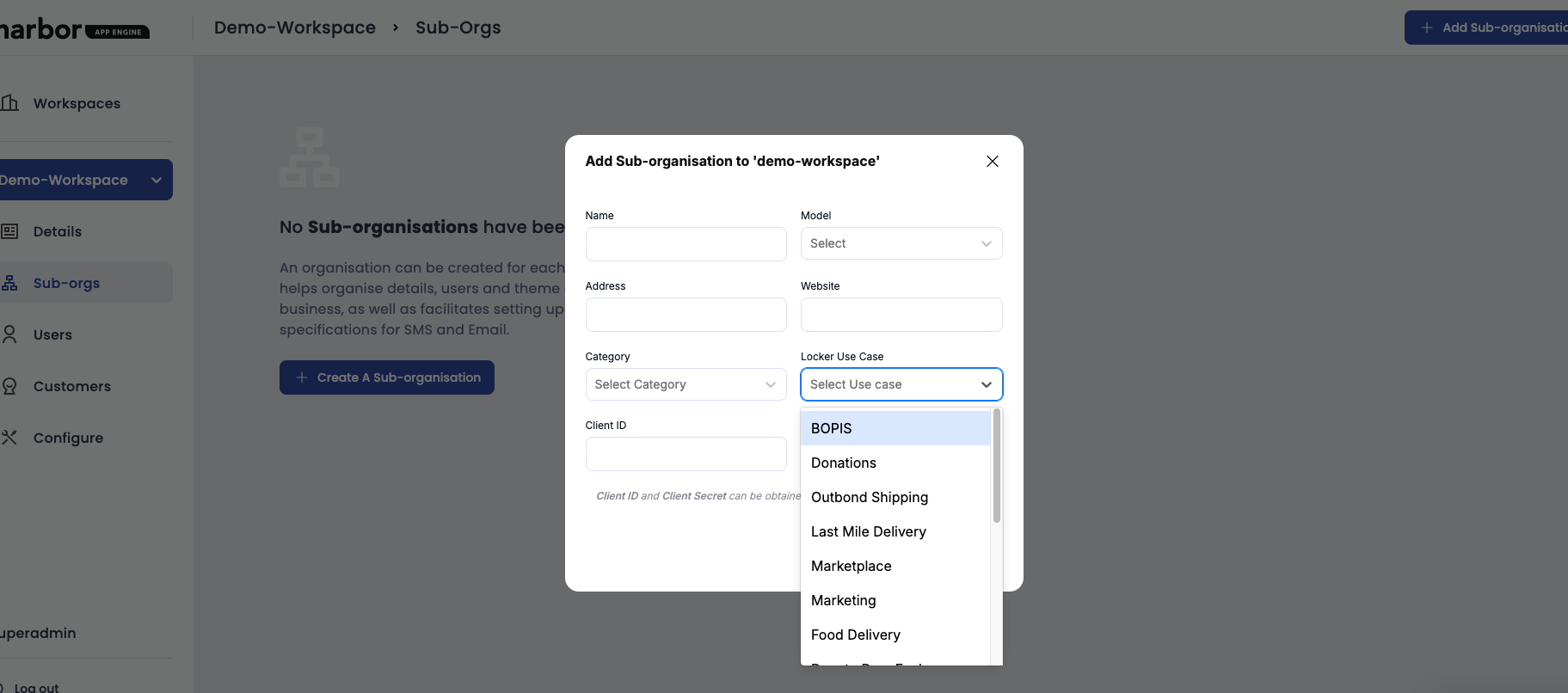
Task: Click the Sub-orgs hierarchy icon
Action: pos(9,283)
